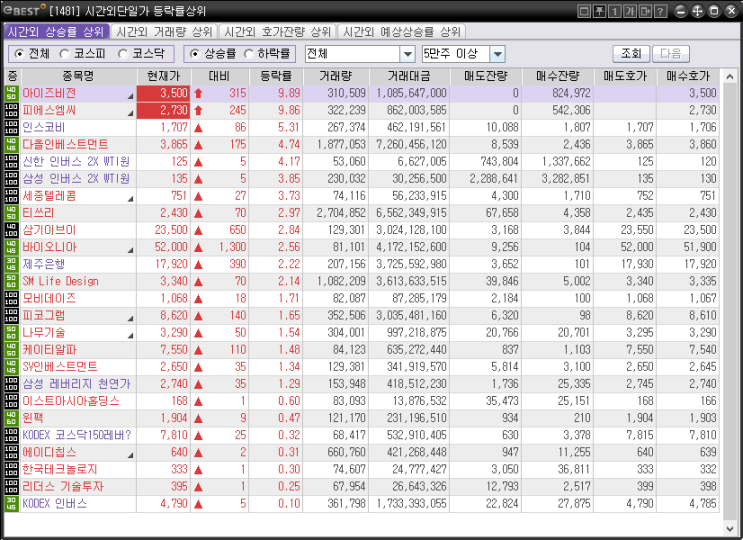Click the margin badge icon beside 나무기술
The width and height of the screenshot is (743, 540).
[x=11, y=333]
